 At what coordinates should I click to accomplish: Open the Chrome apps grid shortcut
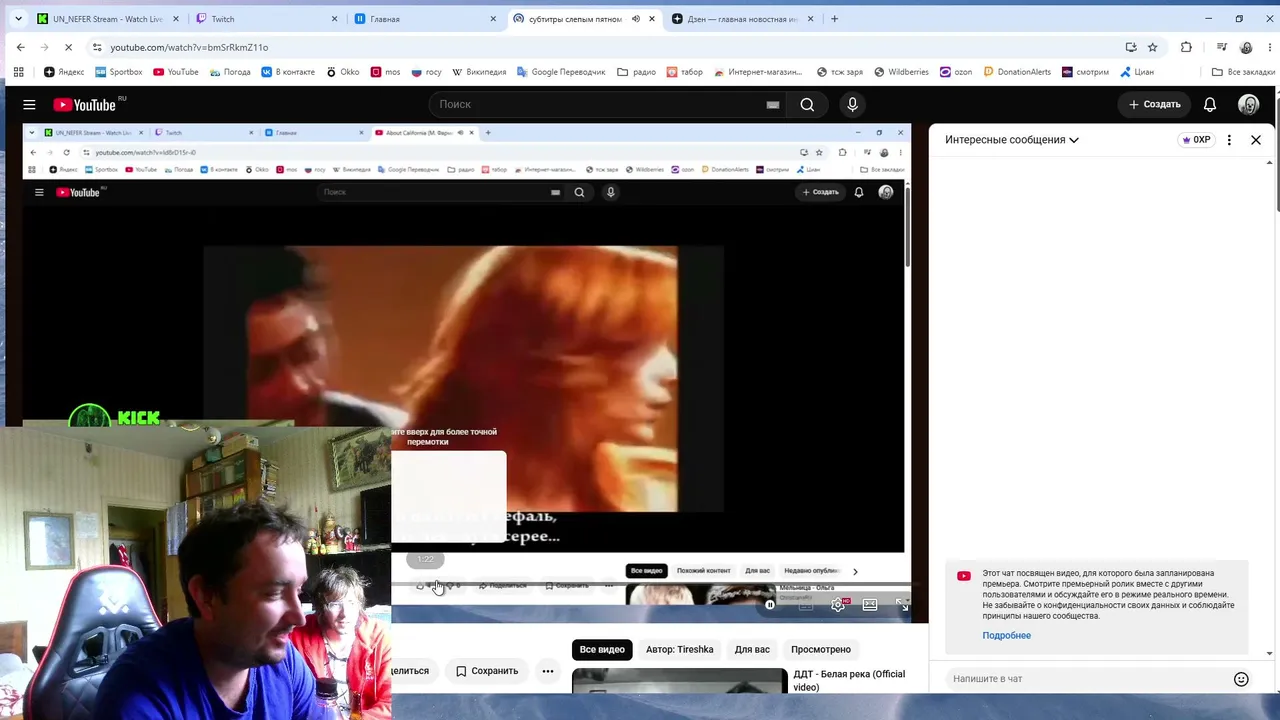click(x=18, y=72)
